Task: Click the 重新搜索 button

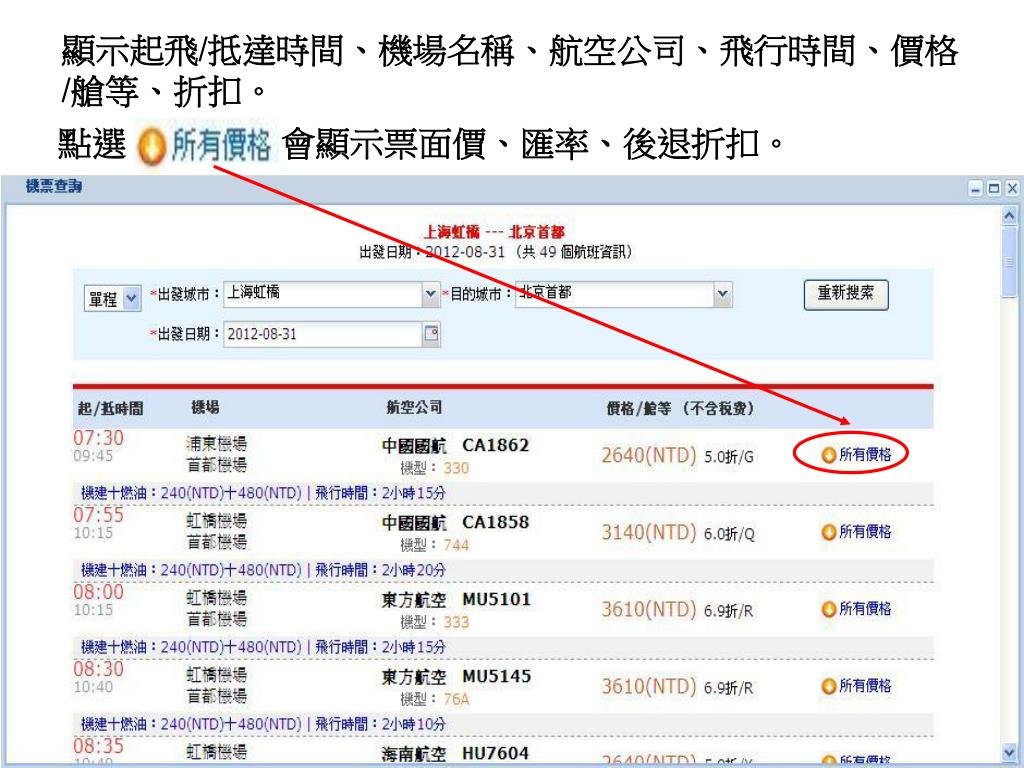Action: click(x=846, y=294)
